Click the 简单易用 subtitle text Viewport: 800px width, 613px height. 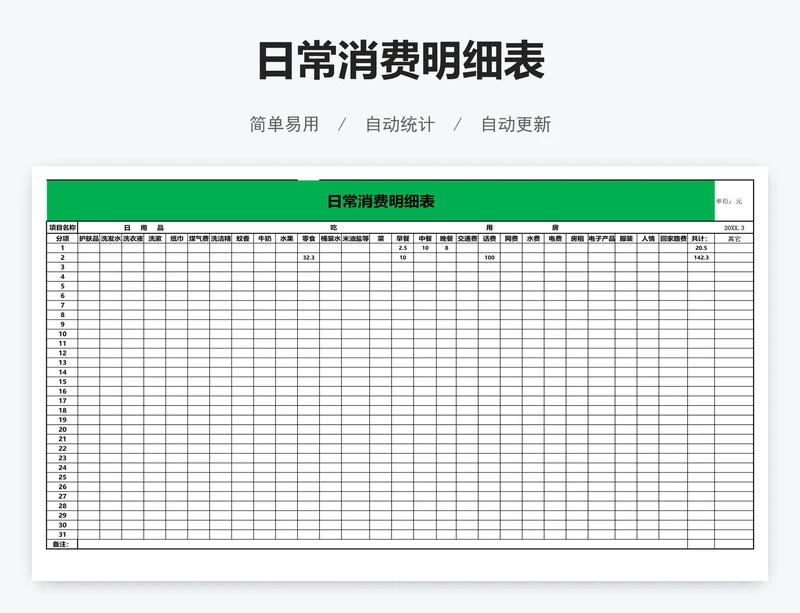pyautogui.click(x=284, y=125)
